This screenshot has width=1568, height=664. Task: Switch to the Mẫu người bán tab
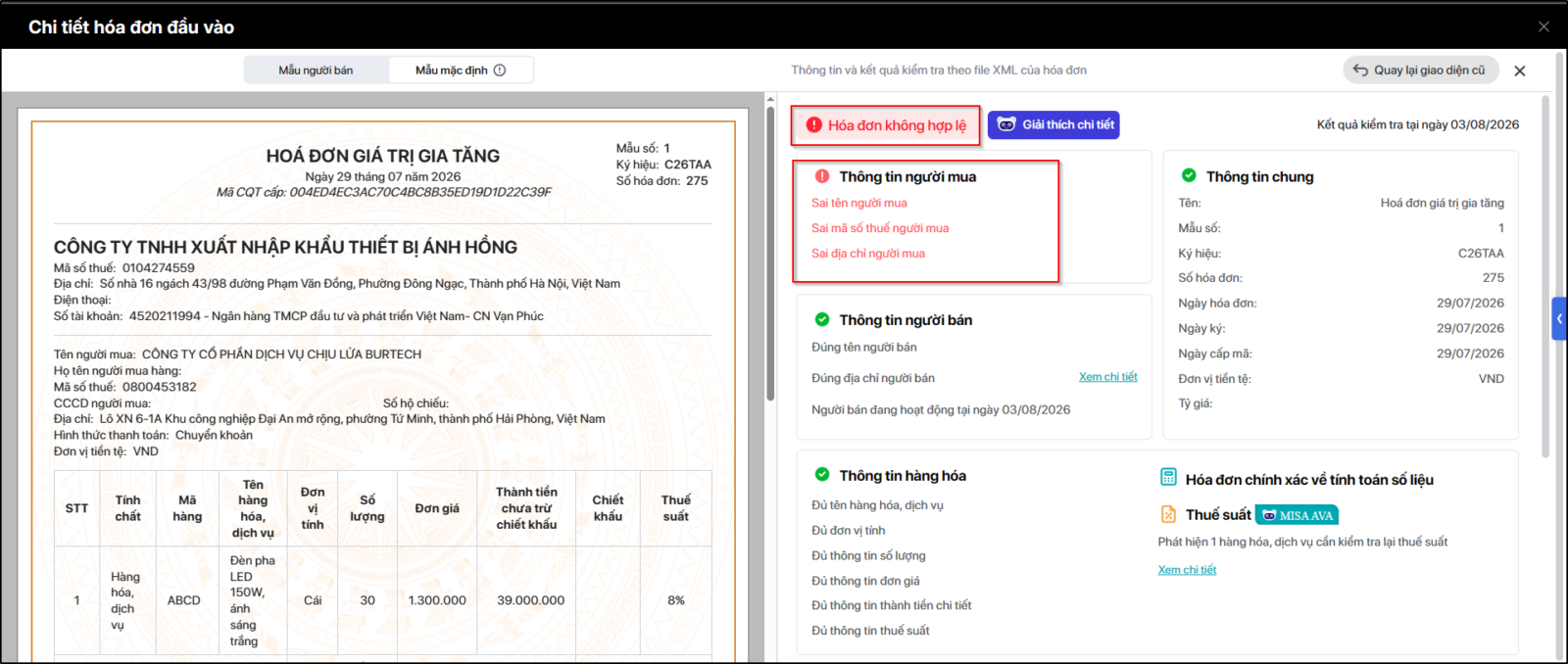[316, 71]
